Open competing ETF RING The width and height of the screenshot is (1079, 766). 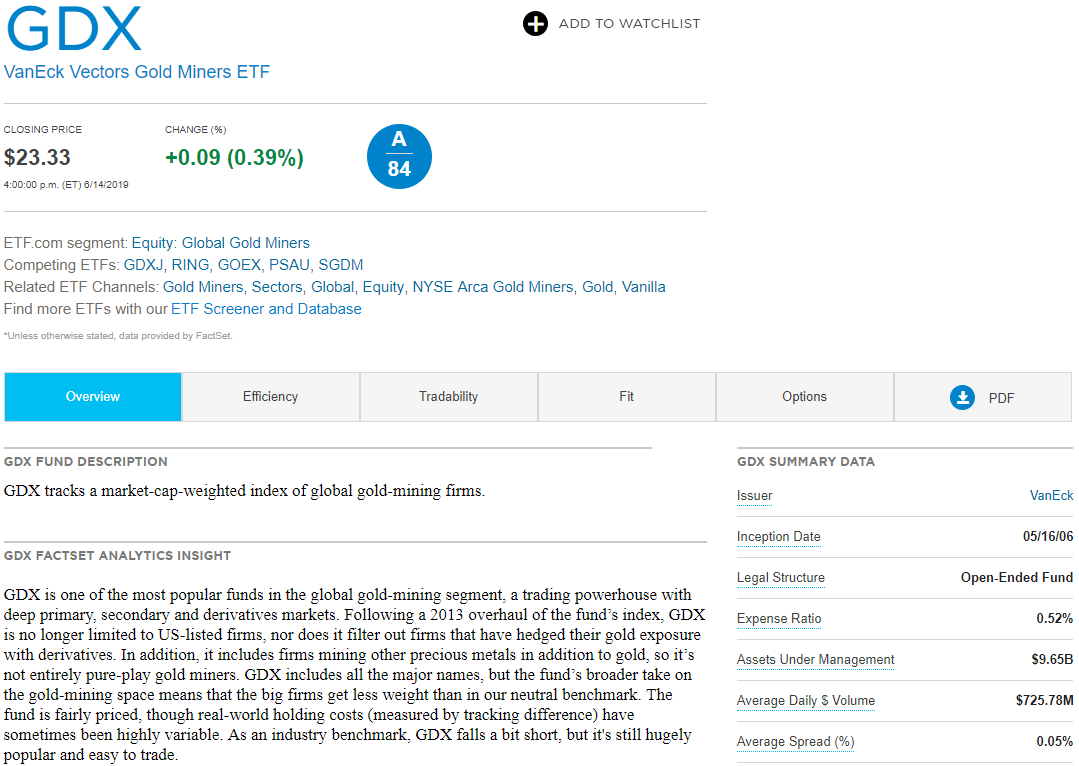(190, 265)
